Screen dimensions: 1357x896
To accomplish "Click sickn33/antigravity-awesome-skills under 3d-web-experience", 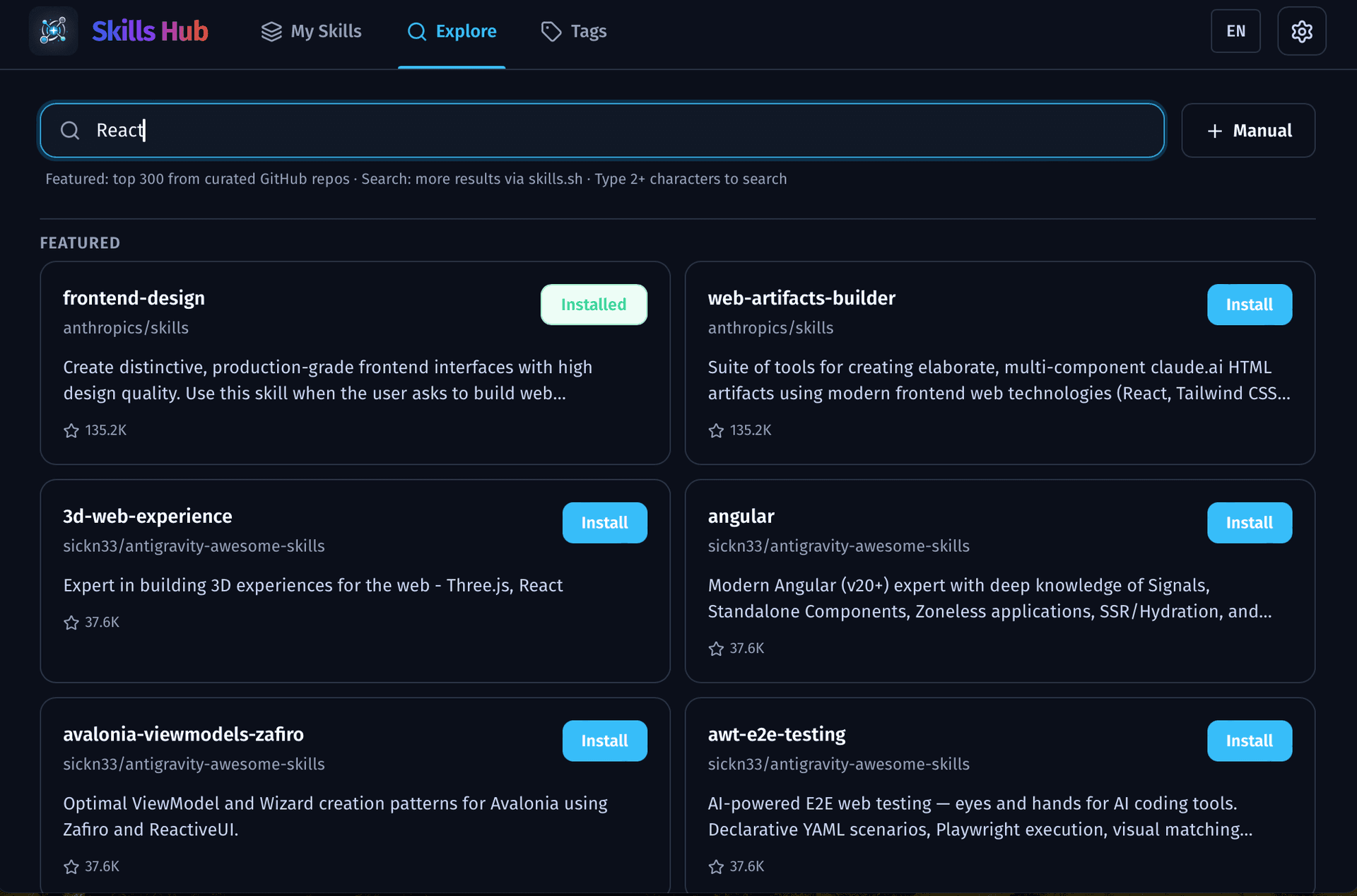I will 194,546.
